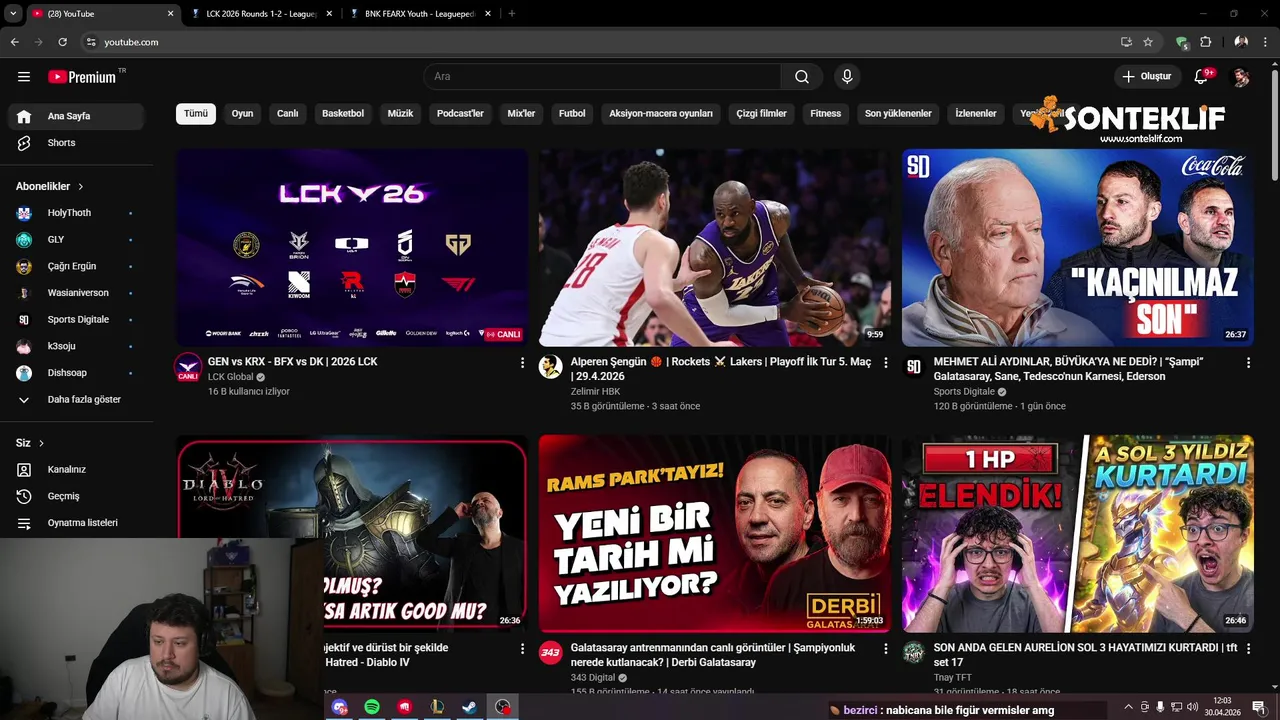Select the Tümü filter chip
Image resolution: width=1280 pixels, height=720 pixels.
point(196,114)
